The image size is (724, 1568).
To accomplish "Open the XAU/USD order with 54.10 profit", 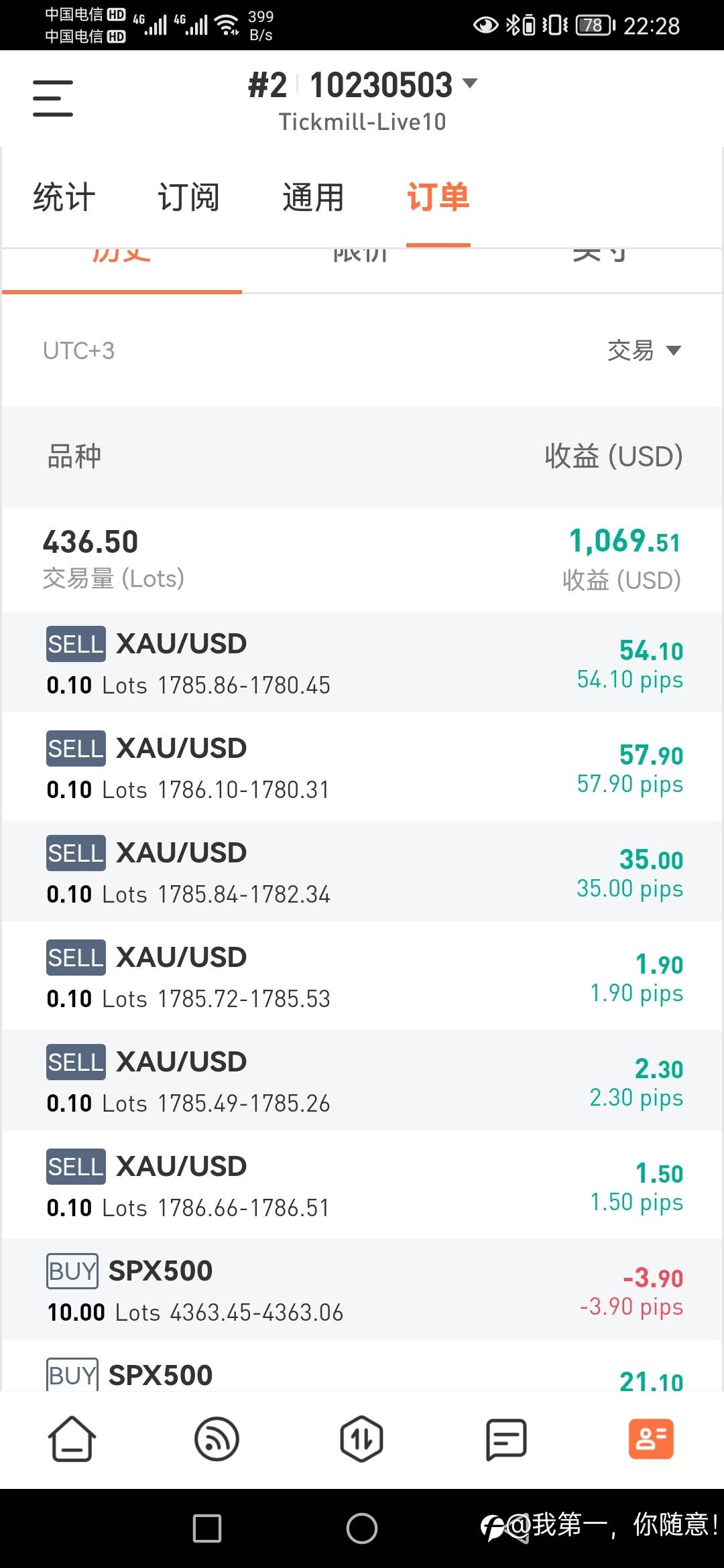I will [362, 663].
